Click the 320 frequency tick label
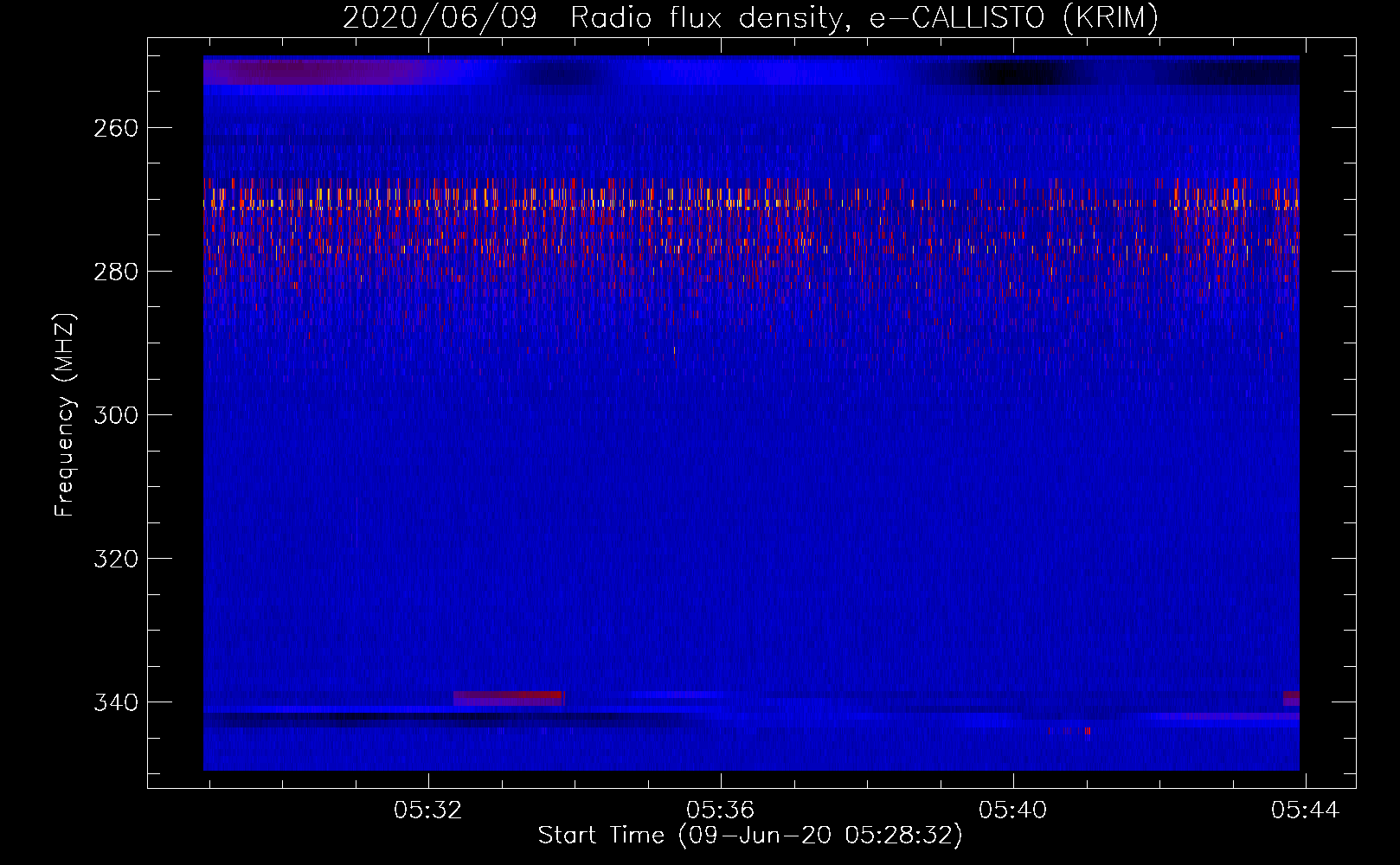The image size is (1400, 865). (116, 559)
